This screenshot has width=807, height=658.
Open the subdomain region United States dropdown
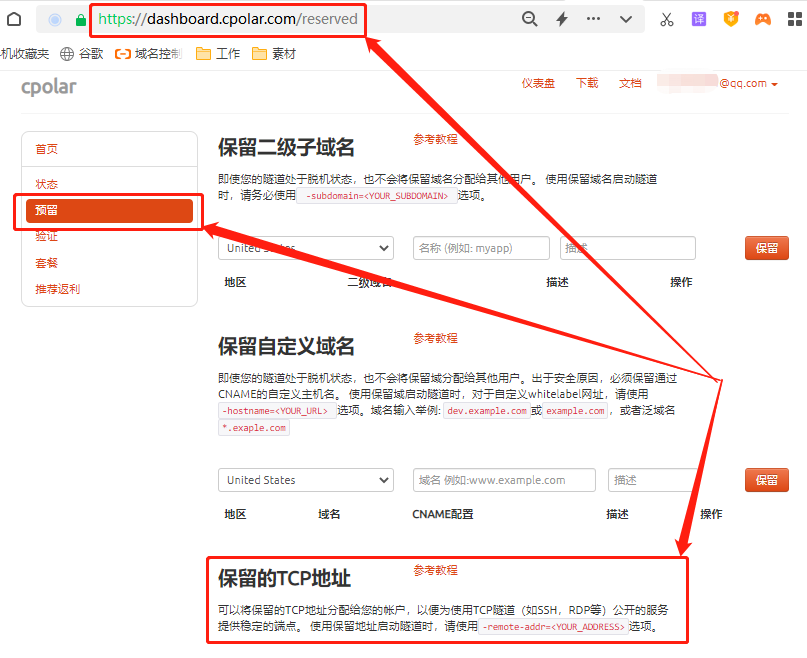click(x=305, y=248)
